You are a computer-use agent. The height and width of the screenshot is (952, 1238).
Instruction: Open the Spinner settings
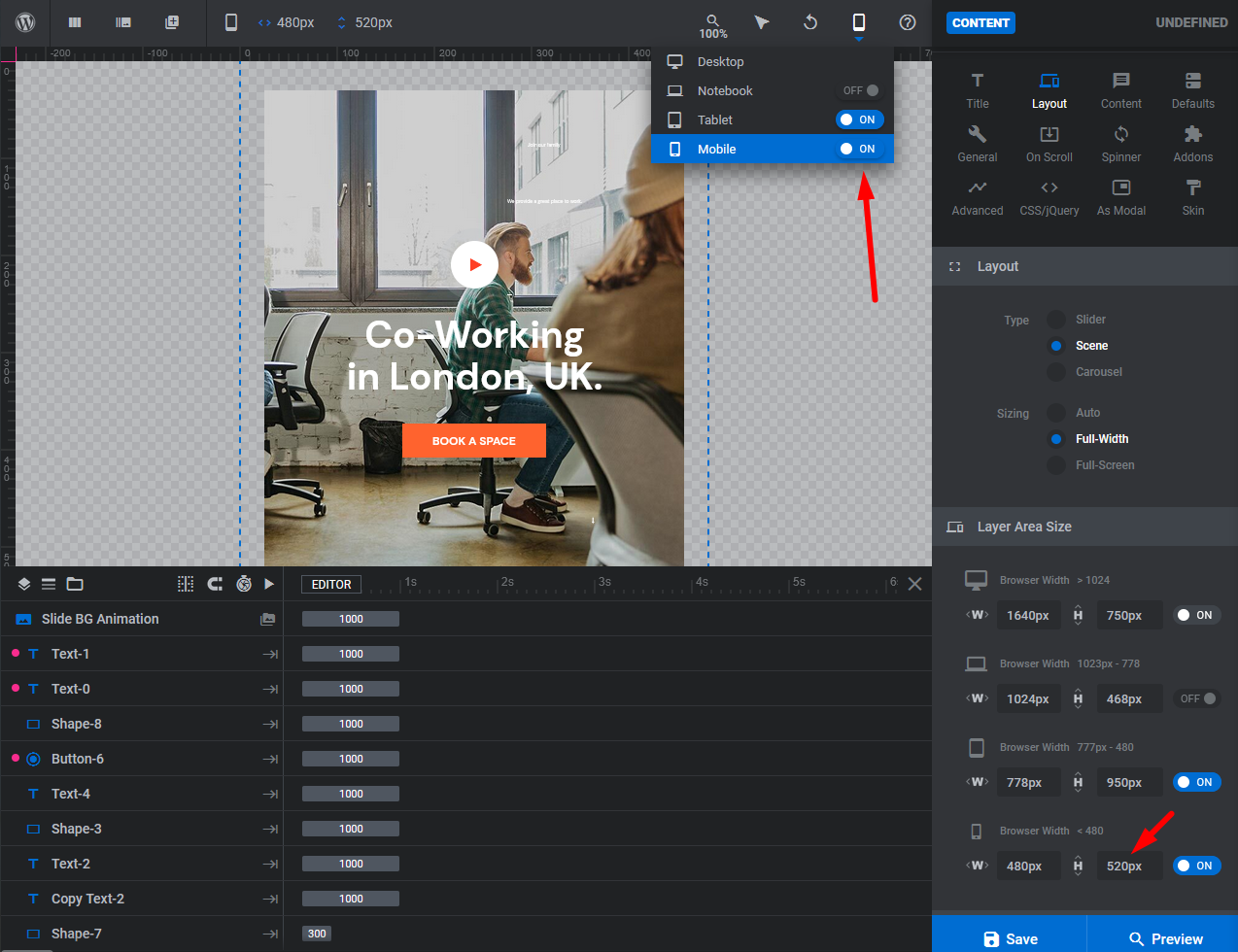tap(1121, 144)
